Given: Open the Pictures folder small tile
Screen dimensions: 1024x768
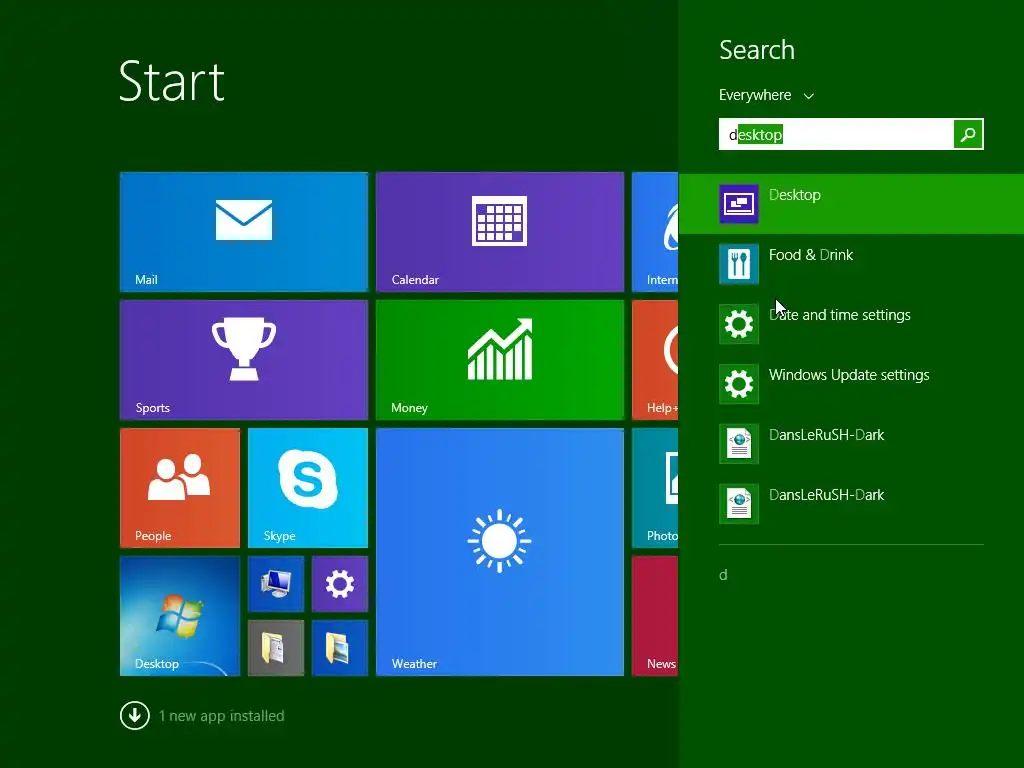Looking at the screenshot, I should pos(340,648).
